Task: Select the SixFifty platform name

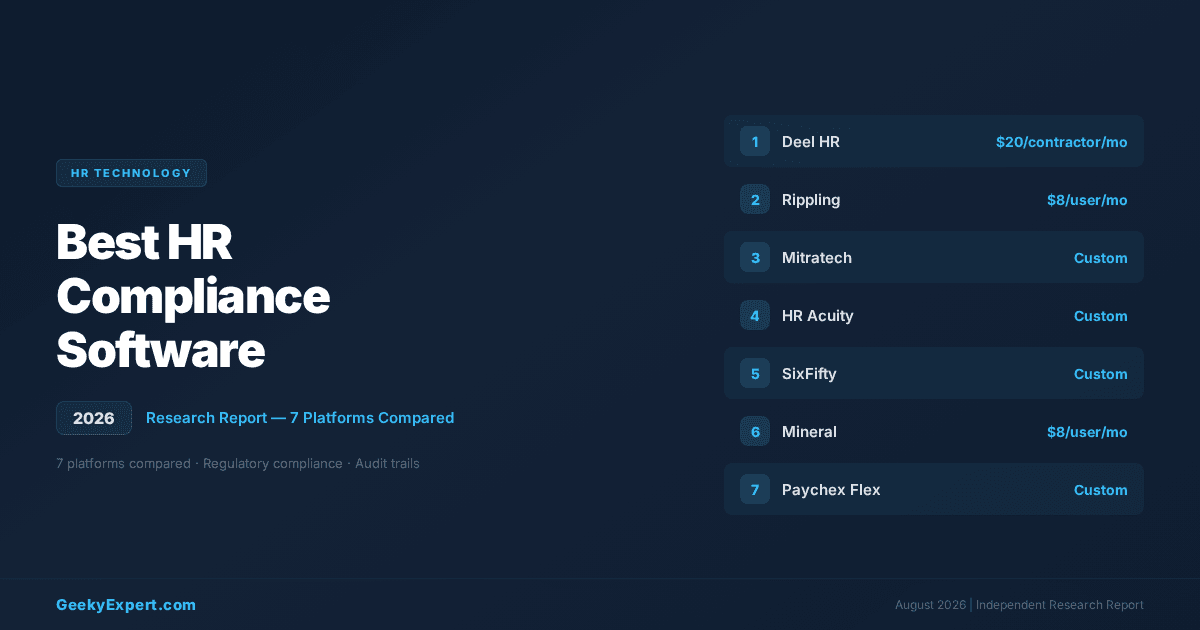Action: [809, 374]
